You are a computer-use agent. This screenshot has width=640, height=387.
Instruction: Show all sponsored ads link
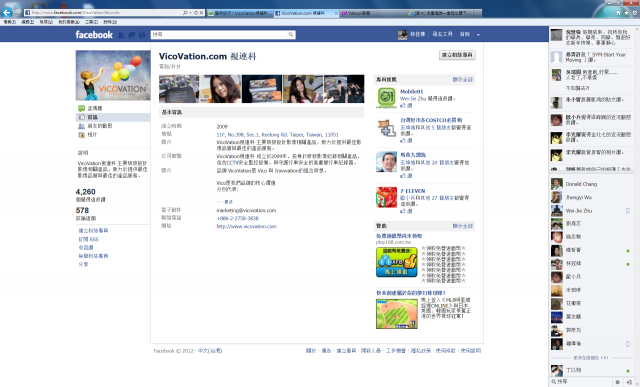pos(462,226)
